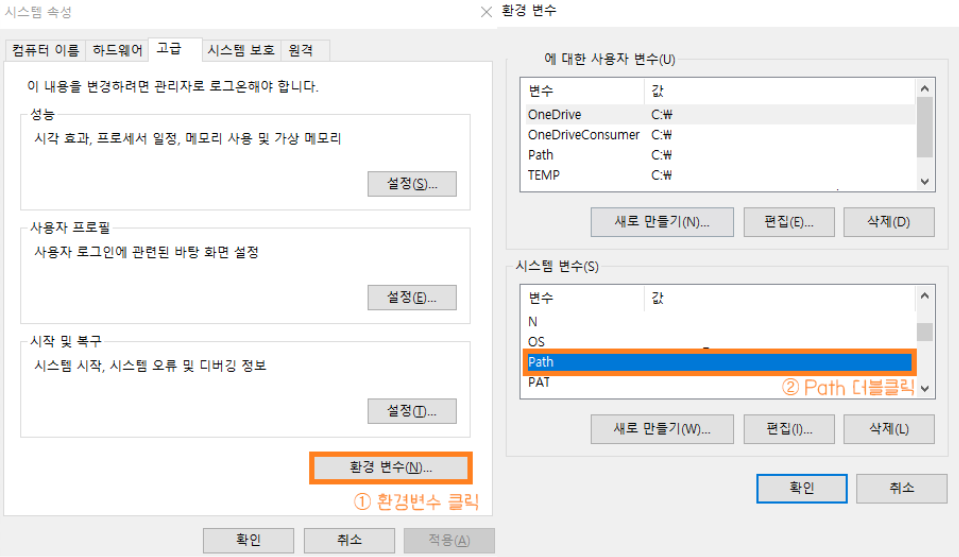Cancel the 시스템 속성 dialog
959x557 pixels.
coord(349,540)
